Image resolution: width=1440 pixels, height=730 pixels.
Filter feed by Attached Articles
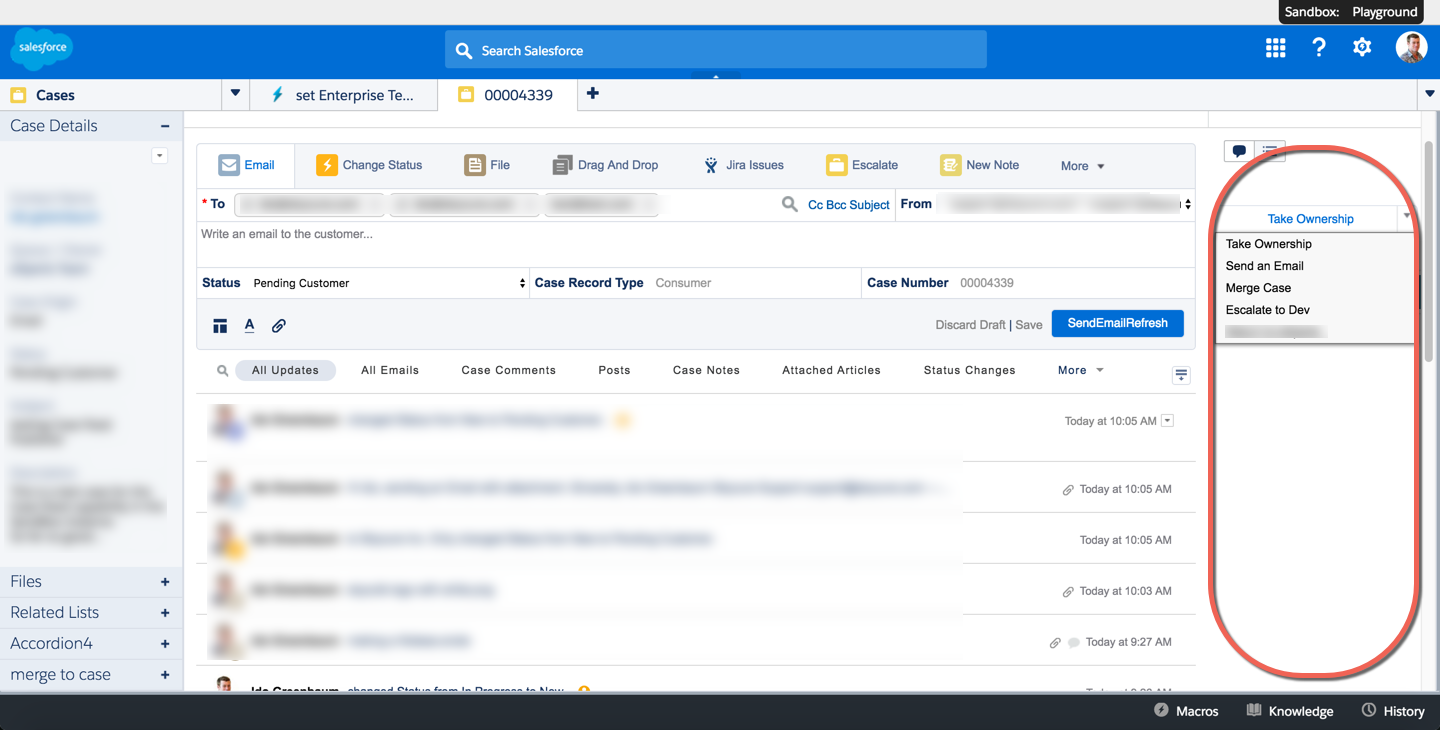(831, 370)
